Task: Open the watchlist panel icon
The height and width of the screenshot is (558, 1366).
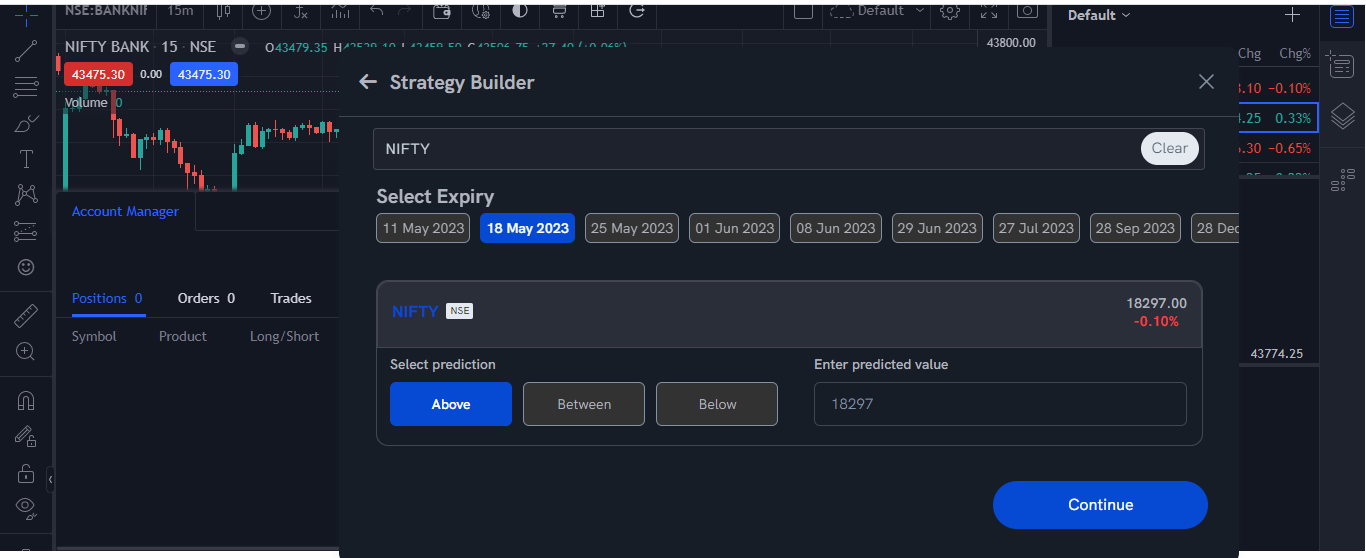Action: coord(1342,17)
